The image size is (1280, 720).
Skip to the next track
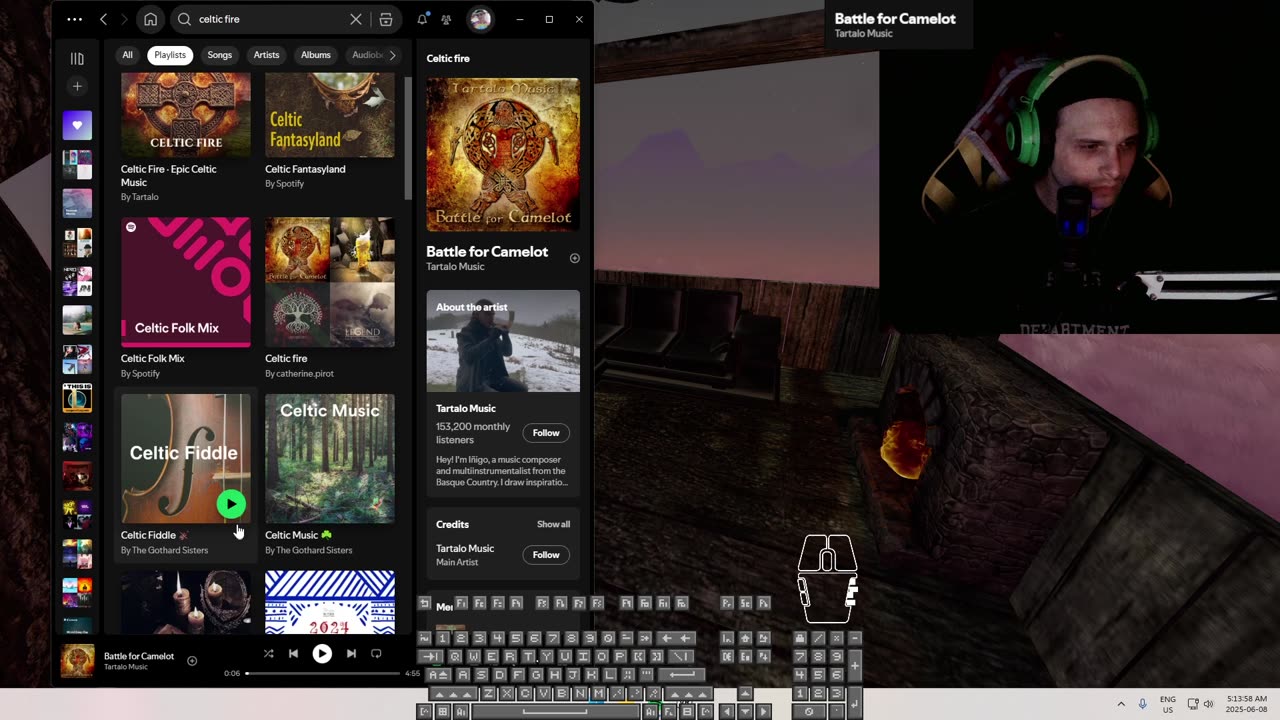pos(351,654)
